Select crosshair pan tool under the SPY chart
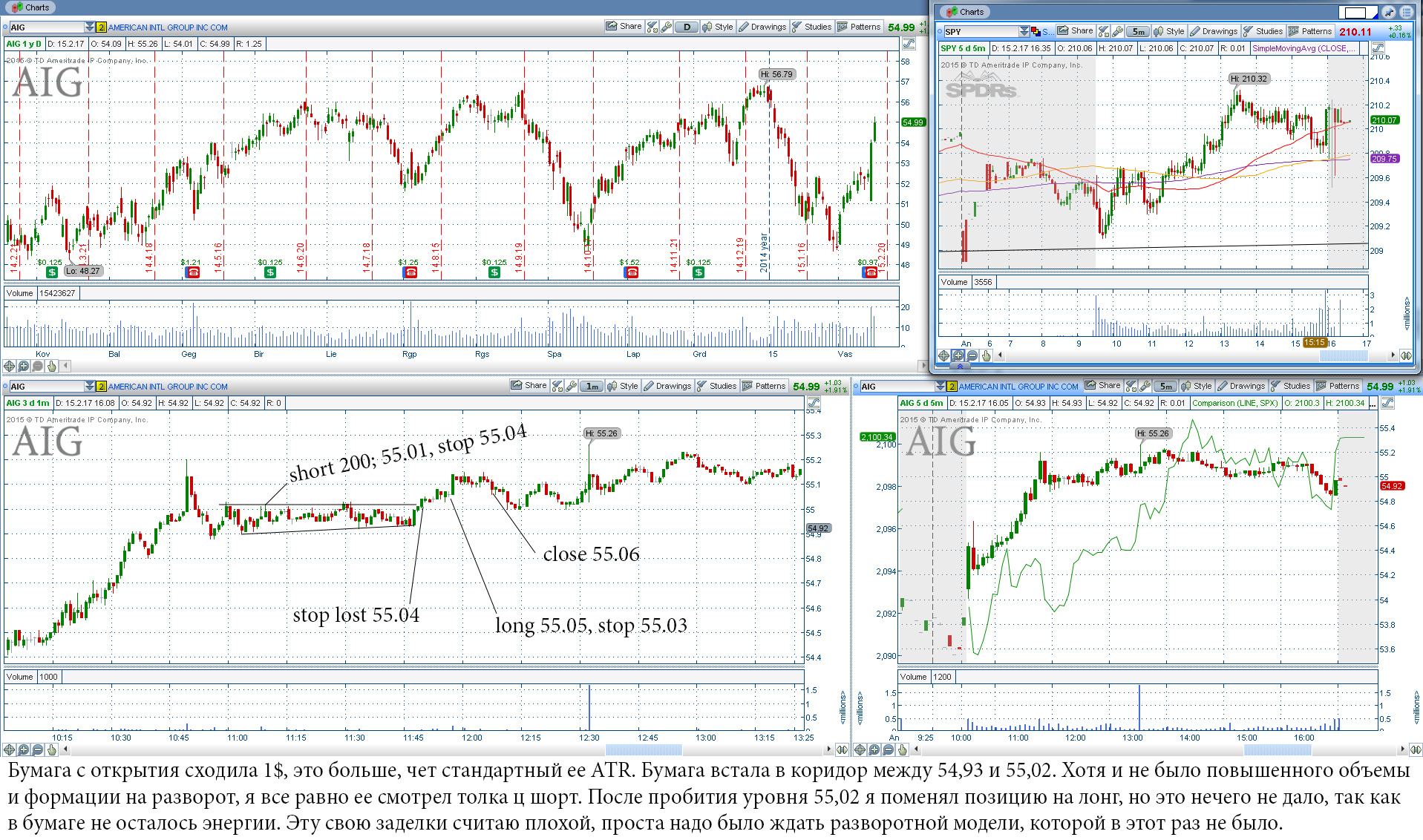The height and width of the screenshot is (840, 1423). [x=943, y=355]
